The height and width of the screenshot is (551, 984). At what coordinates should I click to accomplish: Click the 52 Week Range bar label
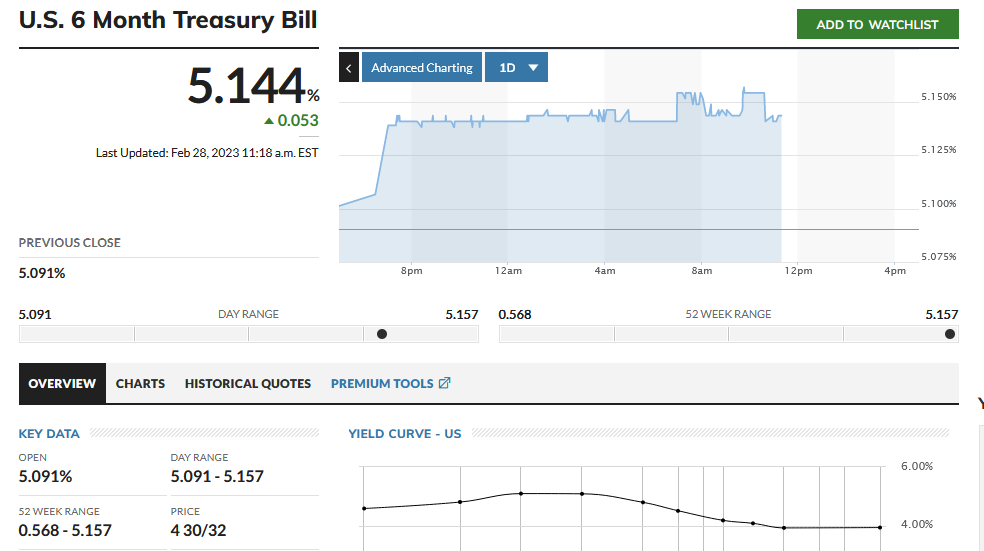pos(728,314)
